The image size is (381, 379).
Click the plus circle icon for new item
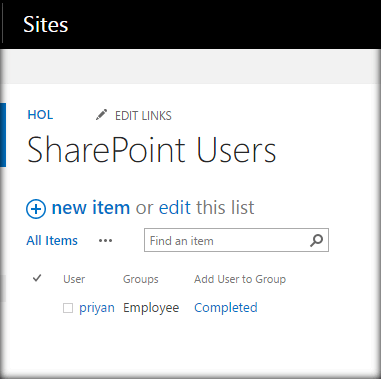coord(36,209)
